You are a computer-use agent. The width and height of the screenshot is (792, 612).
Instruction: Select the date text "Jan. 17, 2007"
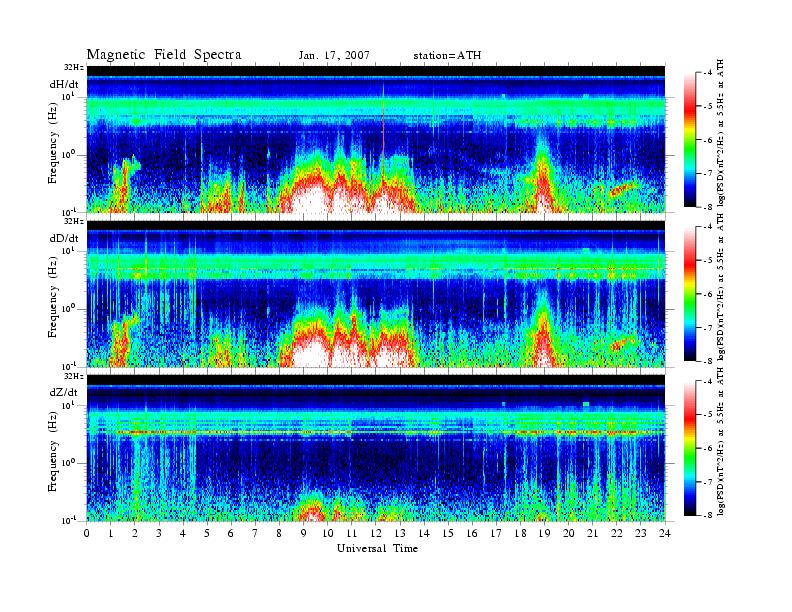334,56
